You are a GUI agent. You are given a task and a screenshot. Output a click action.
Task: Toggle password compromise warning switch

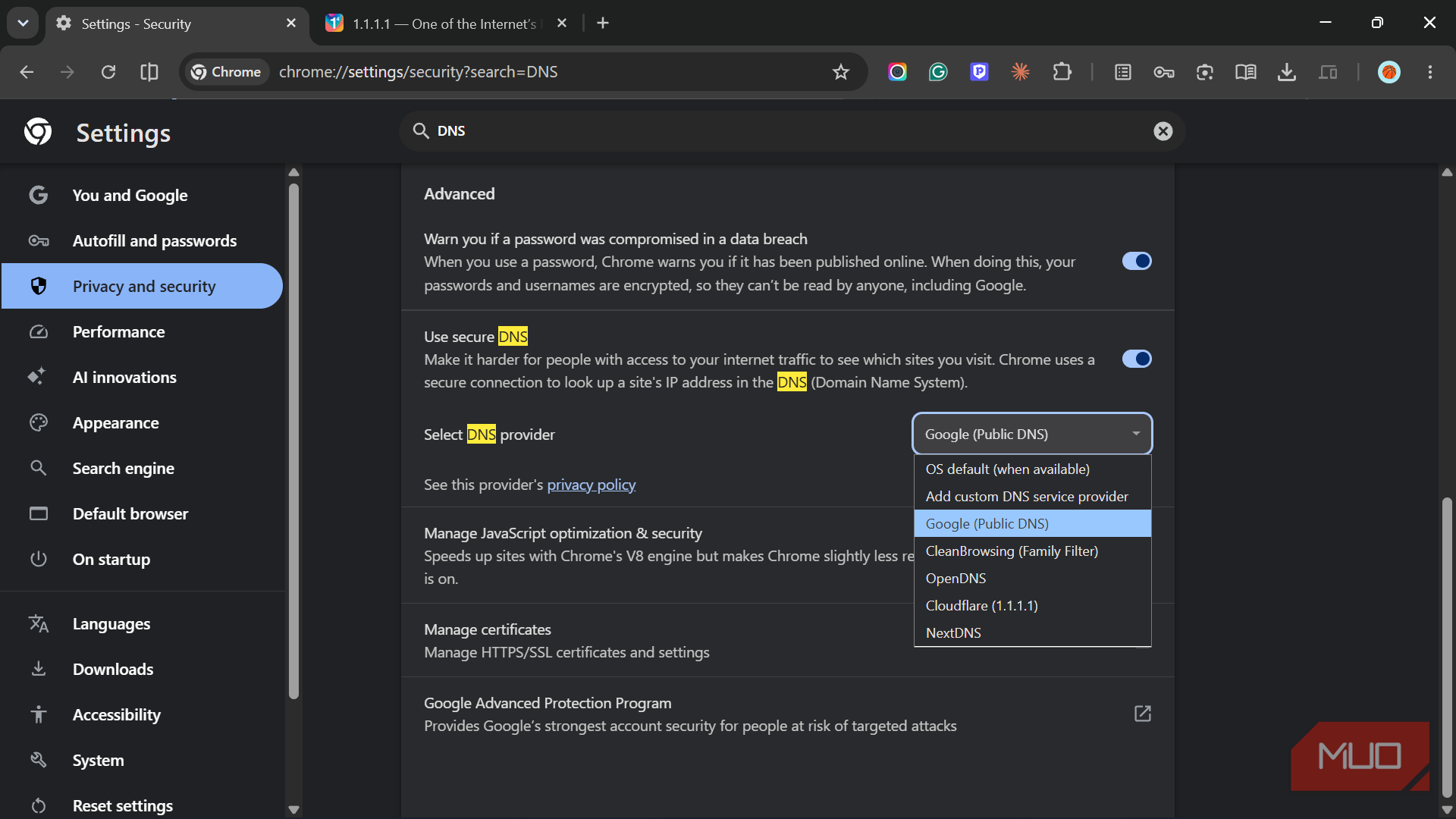(x=1136, y=261)
